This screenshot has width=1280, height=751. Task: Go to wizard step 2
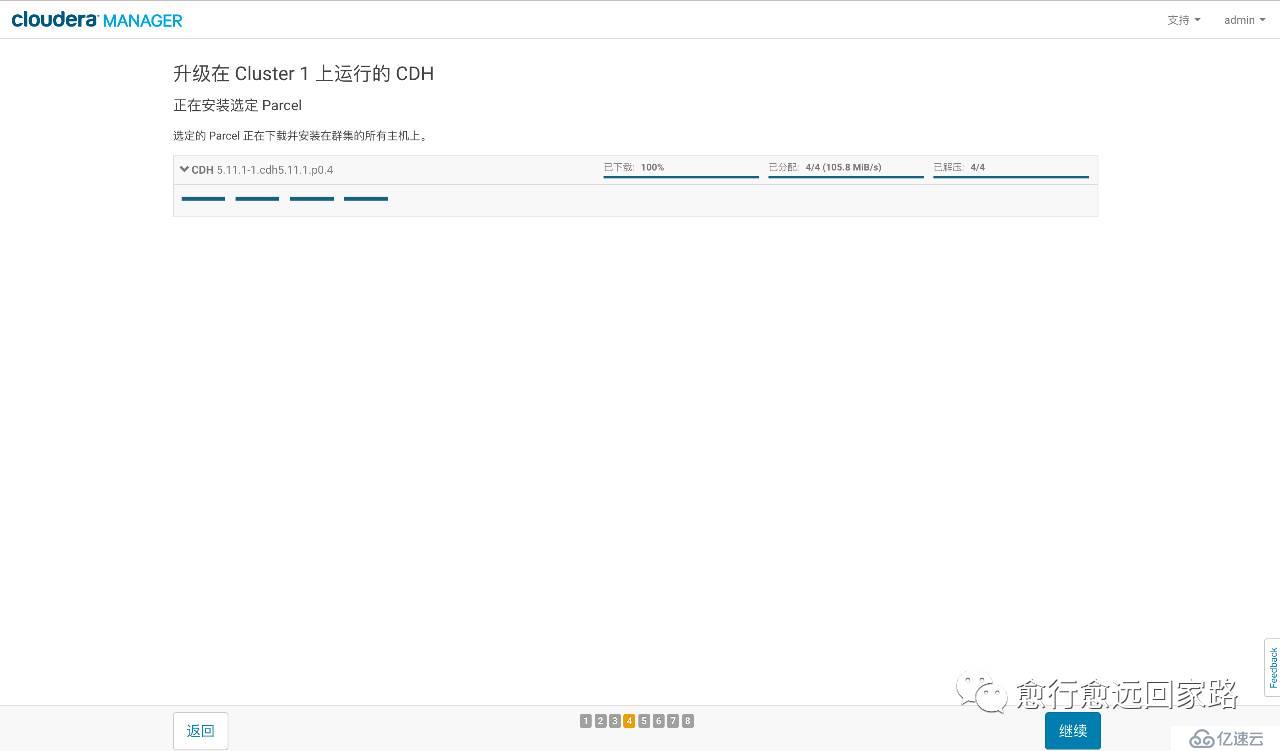click(x=600, y=721)
